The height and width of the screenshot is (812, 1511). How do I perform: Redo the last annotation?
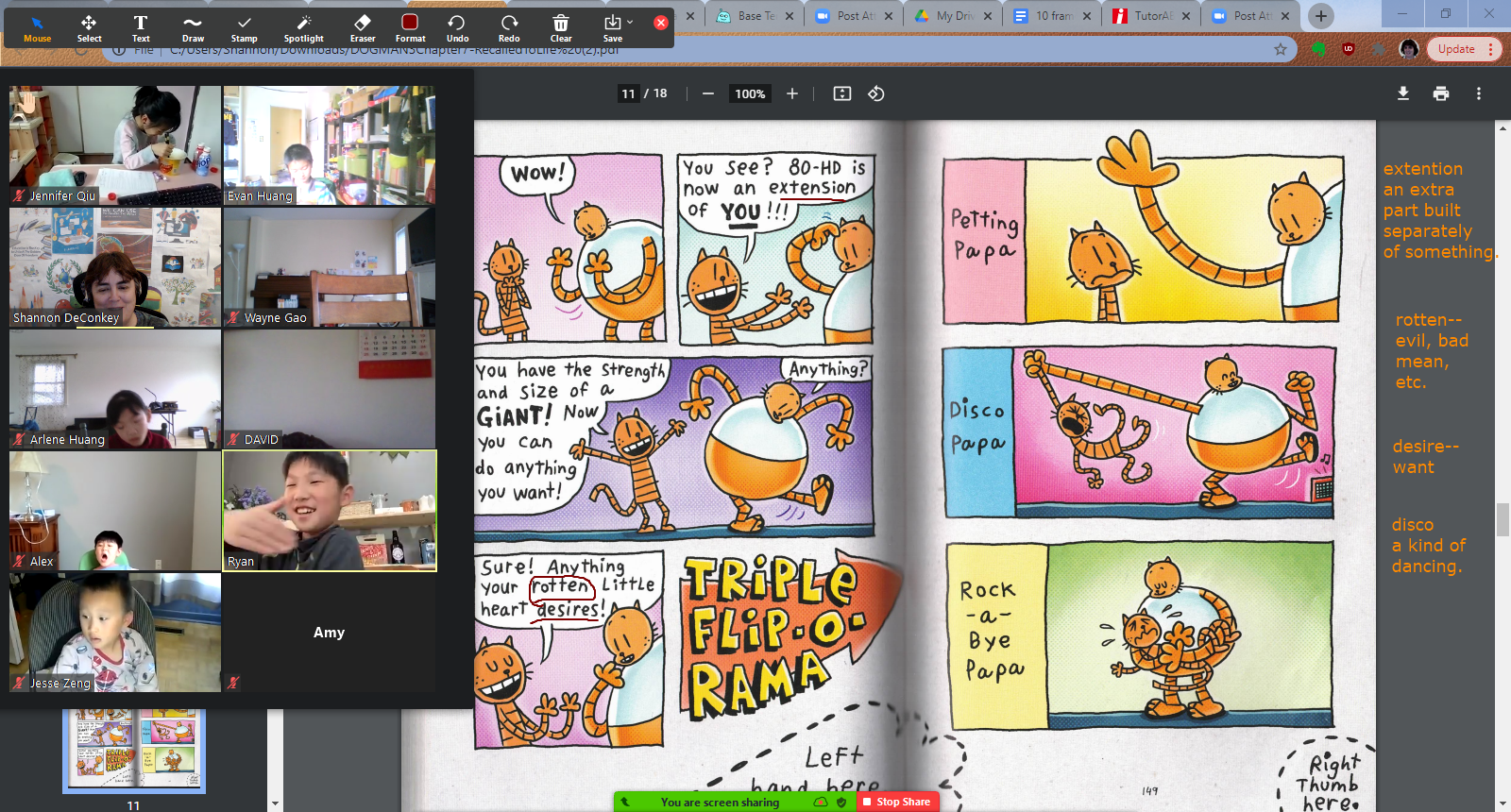[509, 27]
